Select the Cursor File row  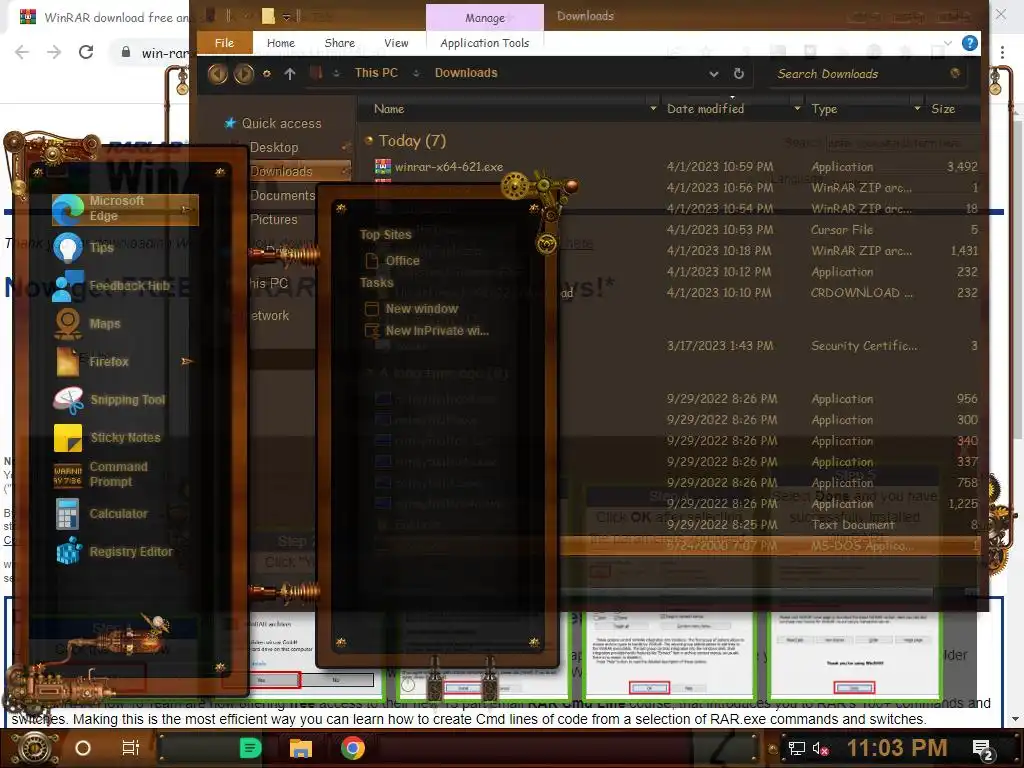click(771, 230)
